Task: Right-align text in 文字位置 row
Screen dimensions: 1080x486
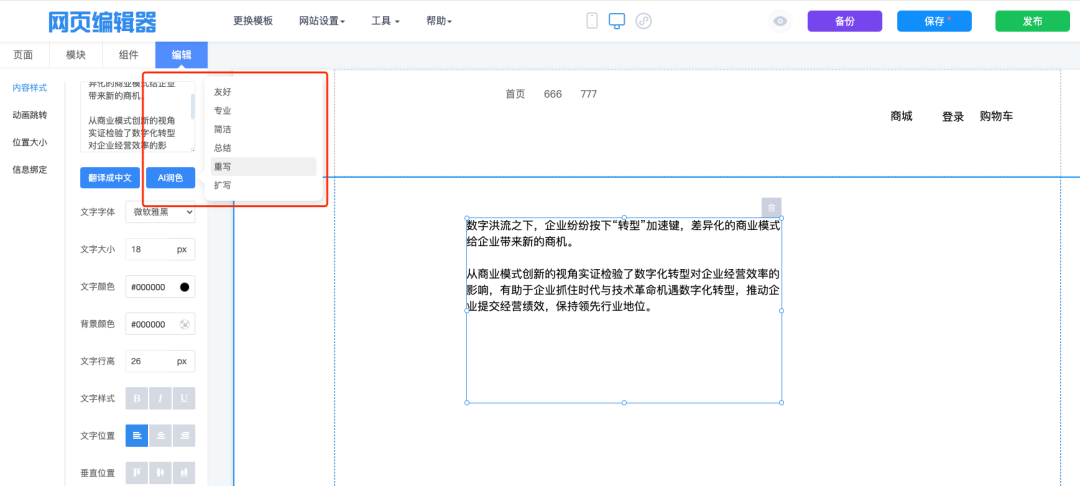Action: pos(184,436)
